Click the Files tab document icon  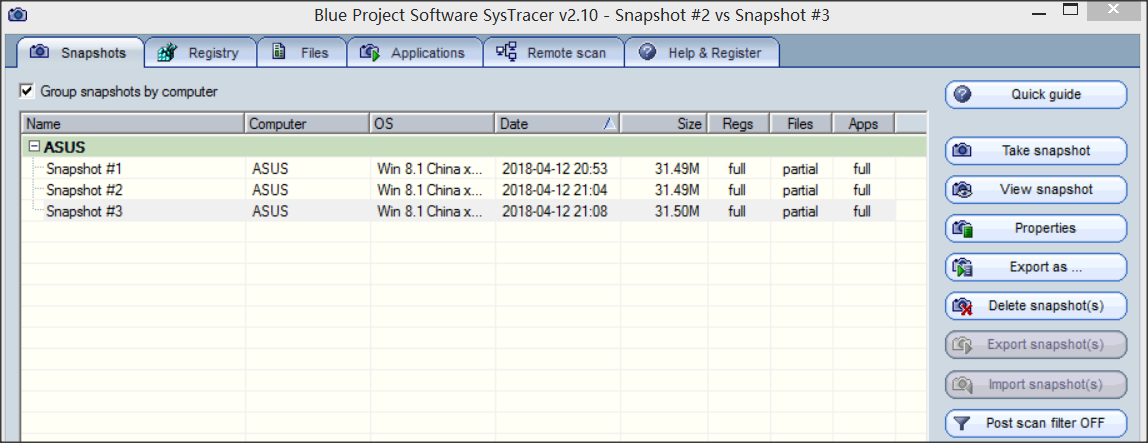pyautogui.click(x=278, y=52)
